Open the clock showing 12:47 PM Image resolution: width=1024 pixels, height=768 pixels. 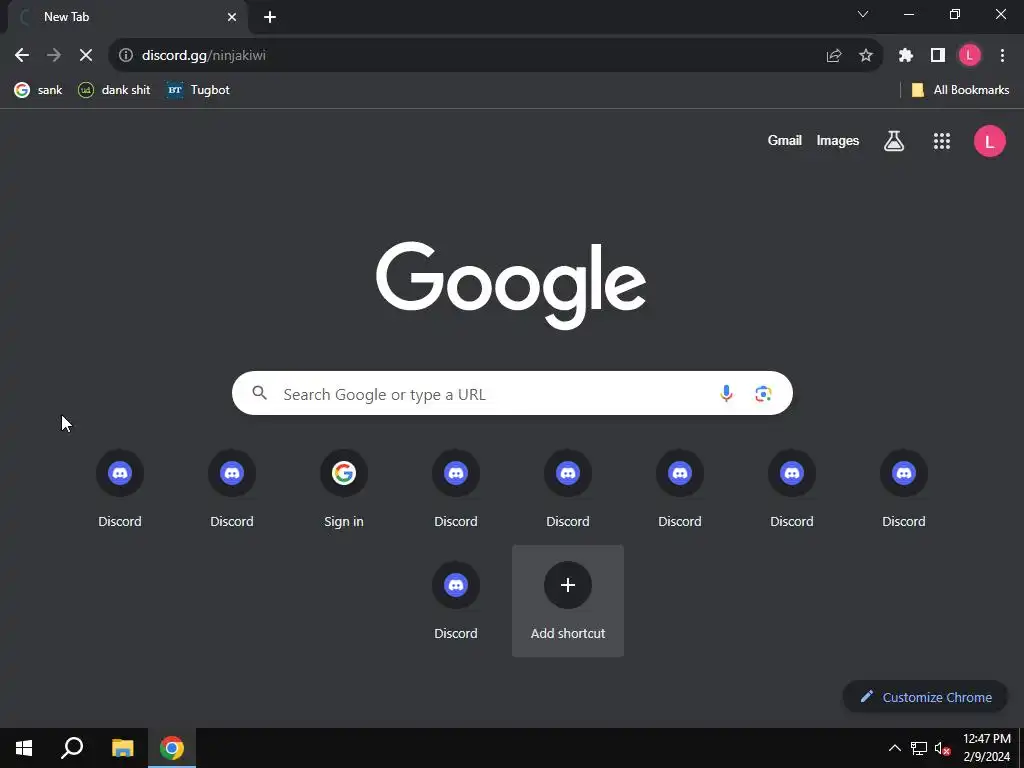click(987, 748)
